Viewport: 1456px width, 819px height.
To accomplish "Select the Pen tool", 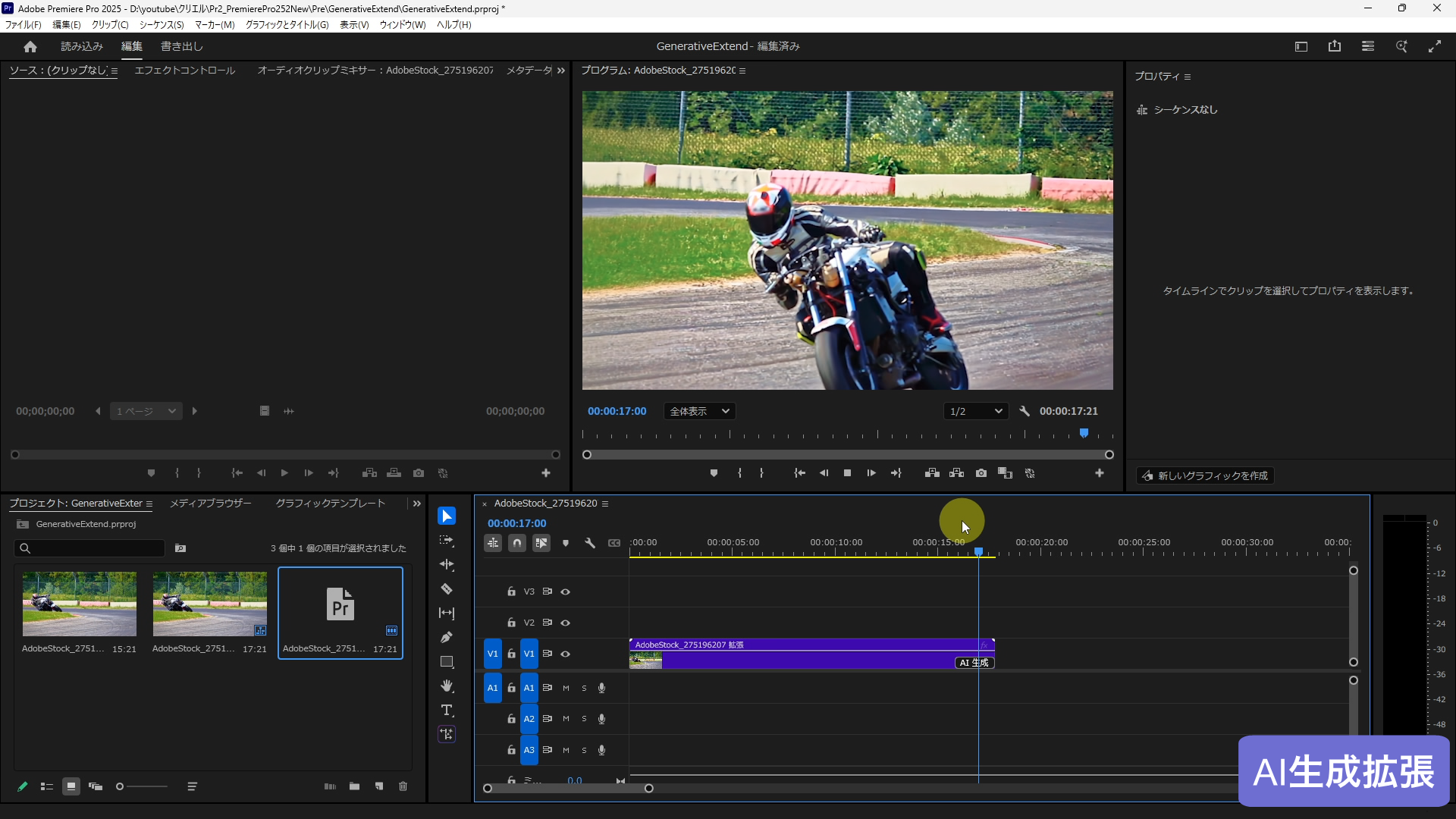I will click(447, 638).
